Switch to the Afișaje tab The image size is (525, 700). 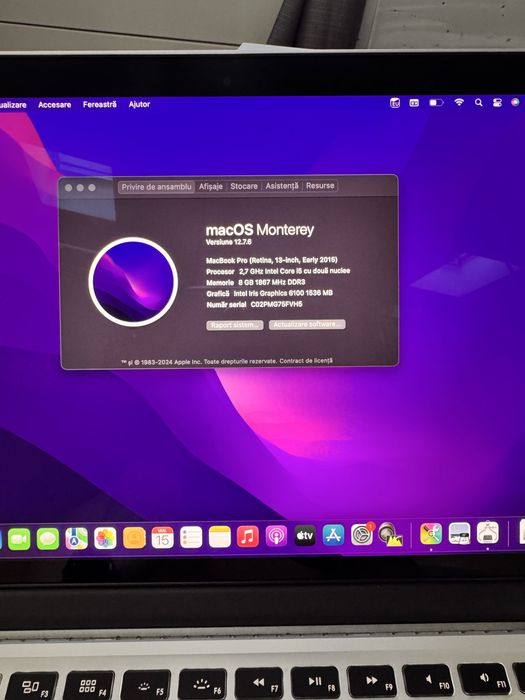click(x=211, y=186)
